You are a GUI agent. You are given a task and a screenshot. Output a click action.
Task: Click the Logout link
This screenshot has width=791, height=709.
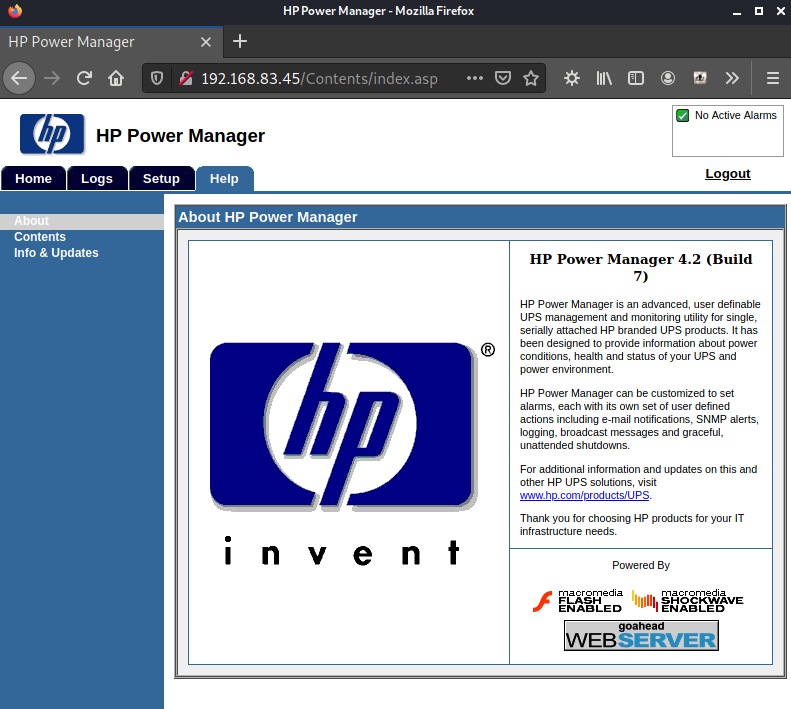[727, 174]
